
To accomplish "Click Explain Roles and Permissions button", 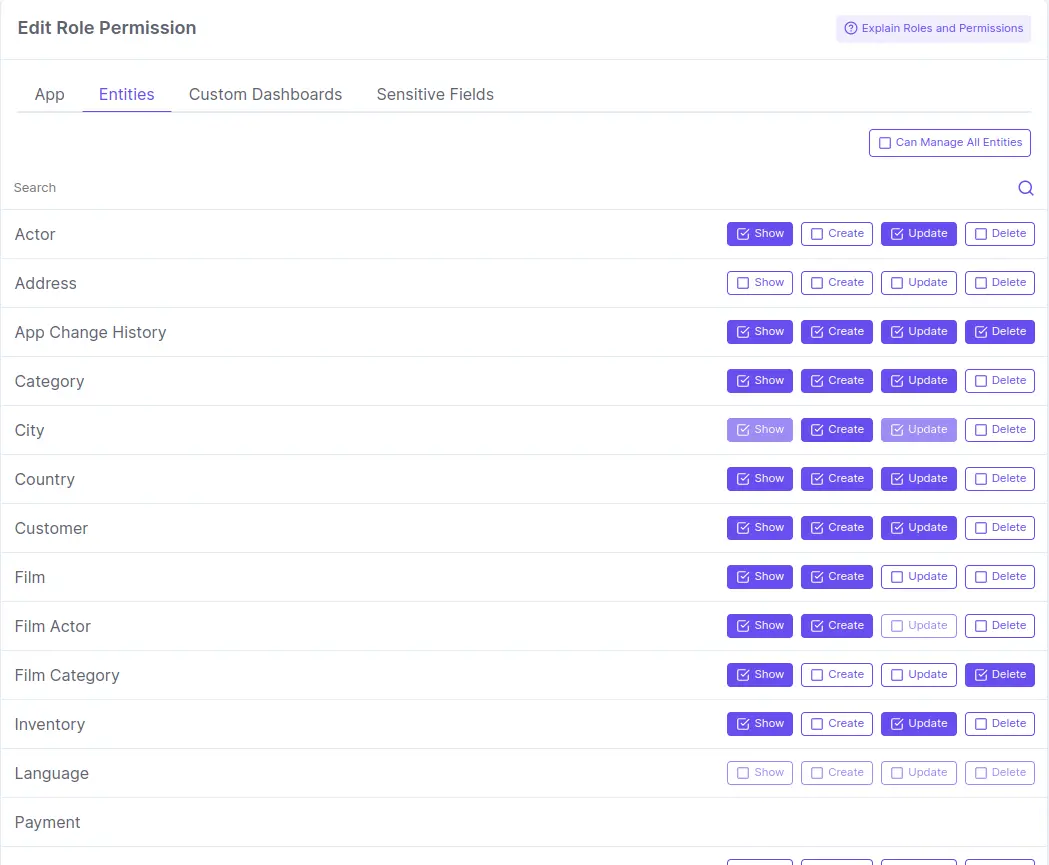I will click(x=933, y=29).
